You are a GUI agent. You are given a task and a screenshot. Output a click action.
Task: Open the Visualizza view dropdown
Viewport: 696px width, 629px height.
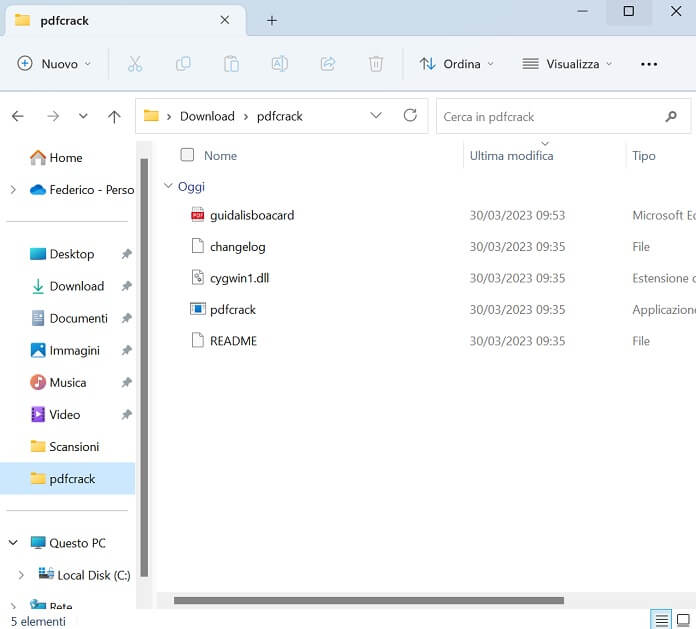(567, 64)
